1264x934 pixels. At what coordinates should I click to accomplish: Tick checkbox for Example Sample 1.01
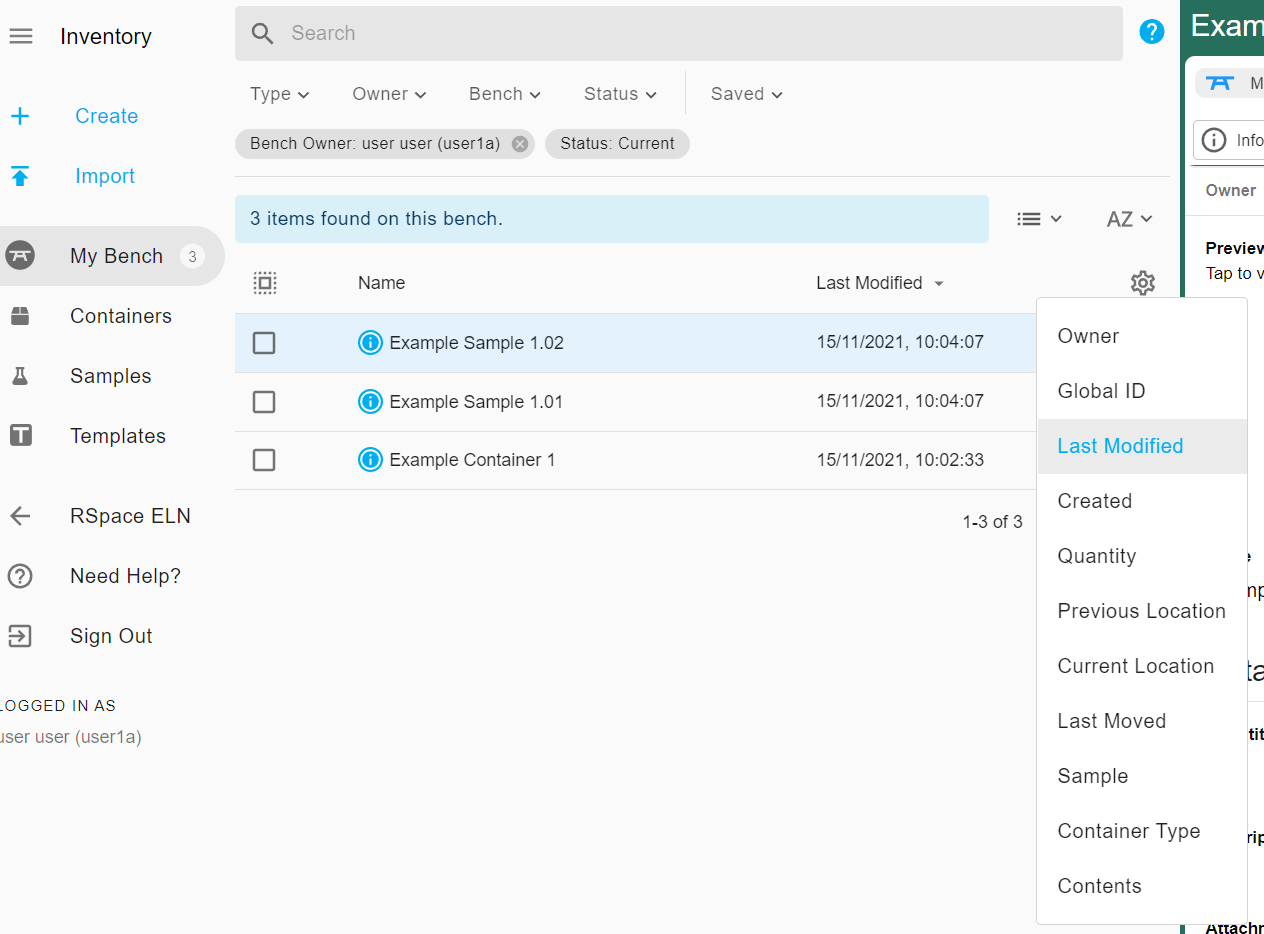pyautogui.click(x=264, y=402)
